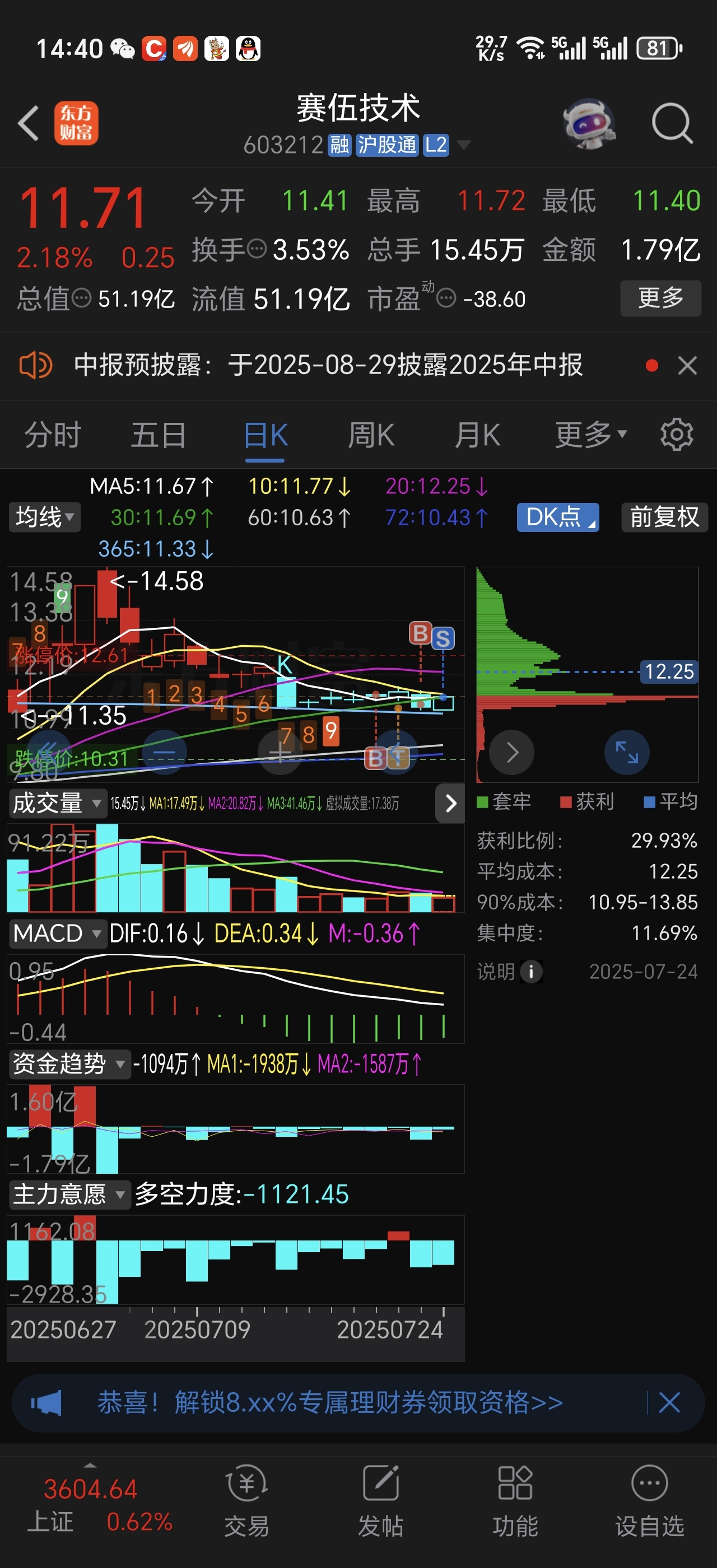Tap the red 获利 legend item
717x1568 pixels.
[x=588, y=801]
